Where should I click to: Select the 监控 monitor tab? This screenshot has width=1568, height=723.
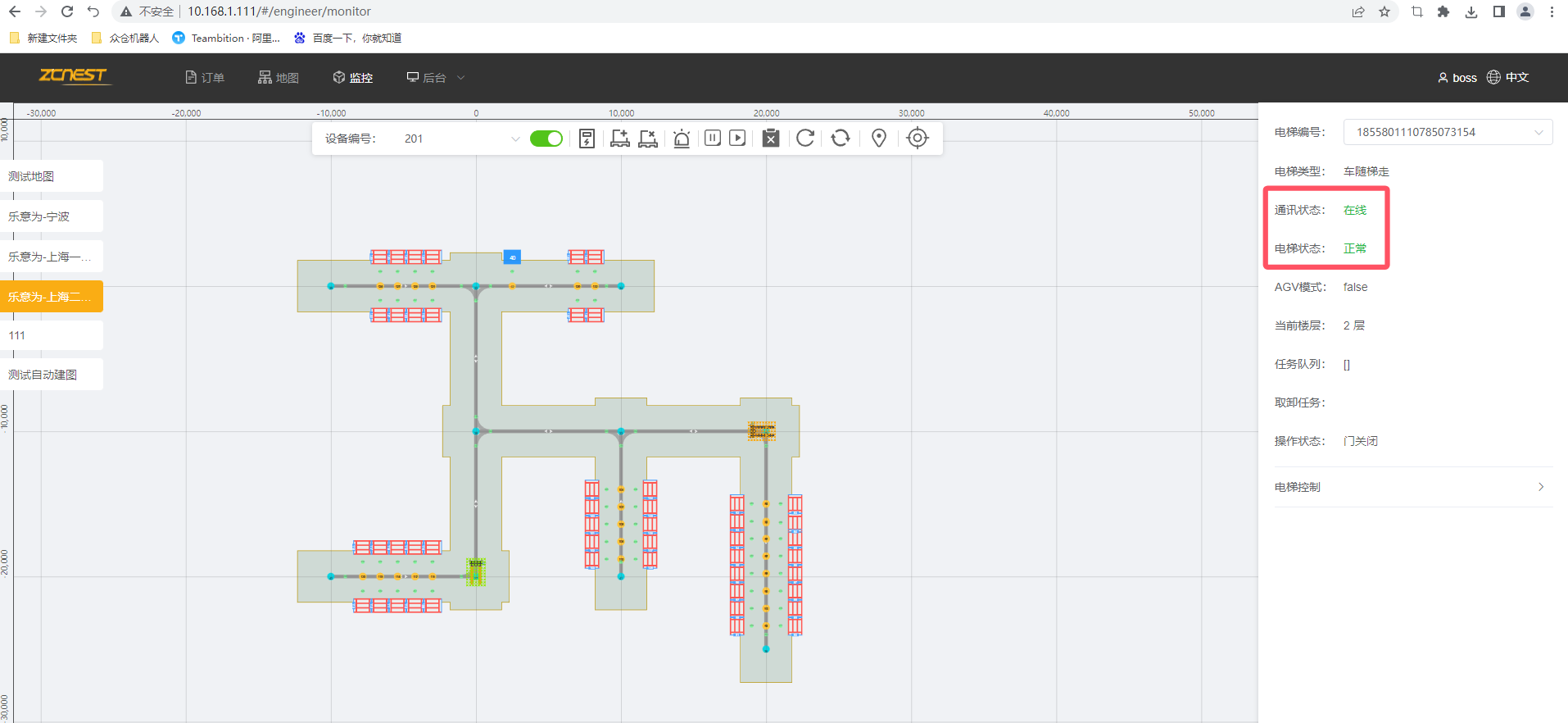(352, 77)
